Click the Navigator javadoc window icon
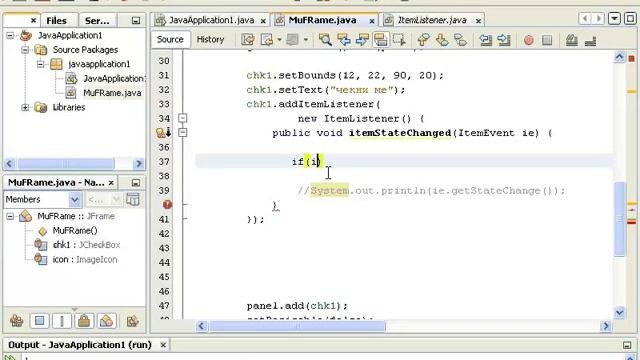This screenshot has height=360, width=640. [133, 200]
